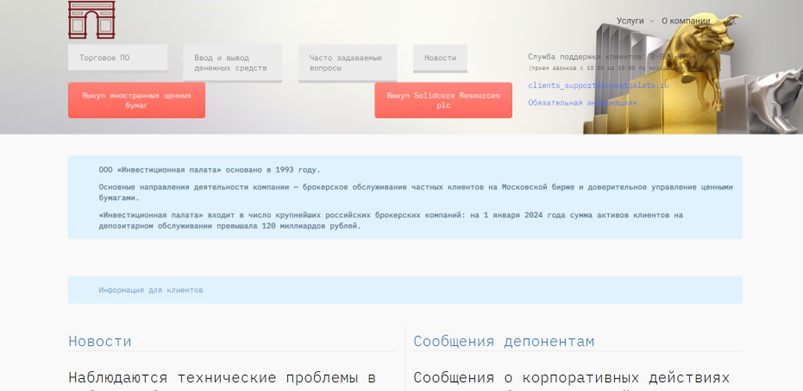Expand Информация для клиентов block

(x=405, y=290)
